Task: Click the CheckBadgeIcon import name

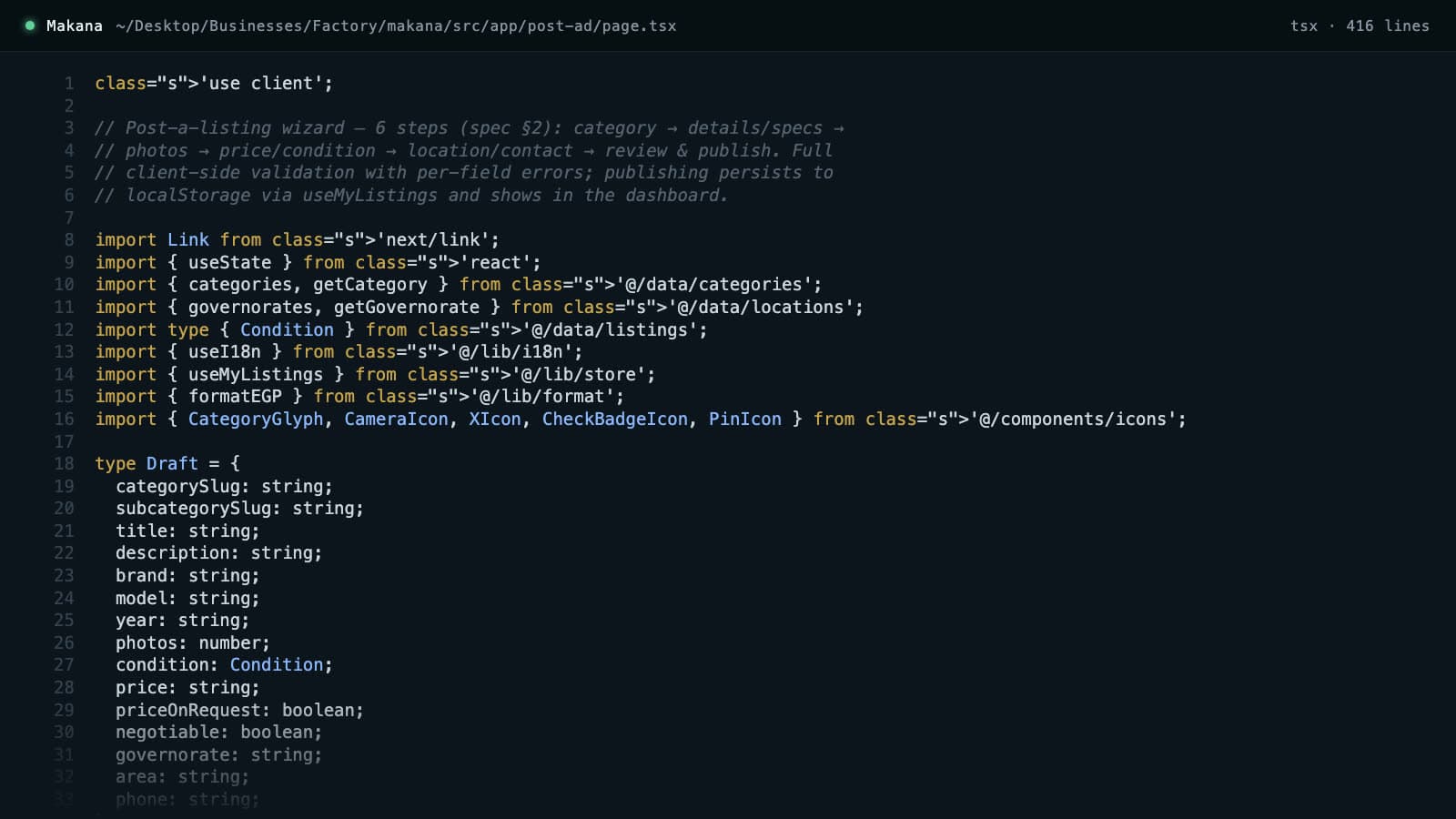Action: (615, 419)
